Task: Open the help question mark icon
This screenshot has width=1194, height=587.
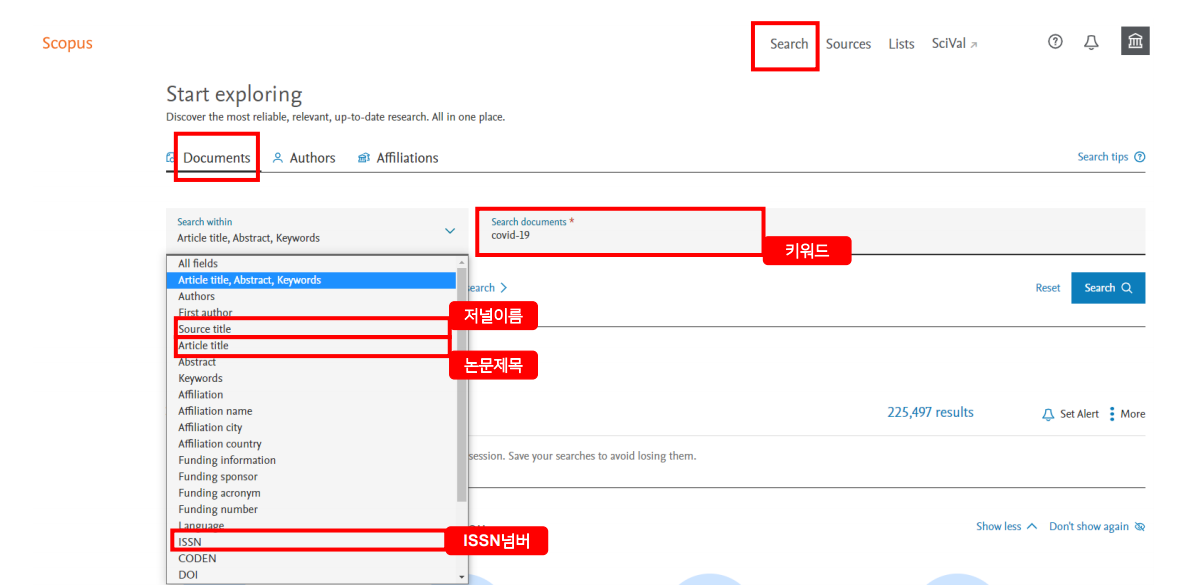Action: pos(1055,42)
